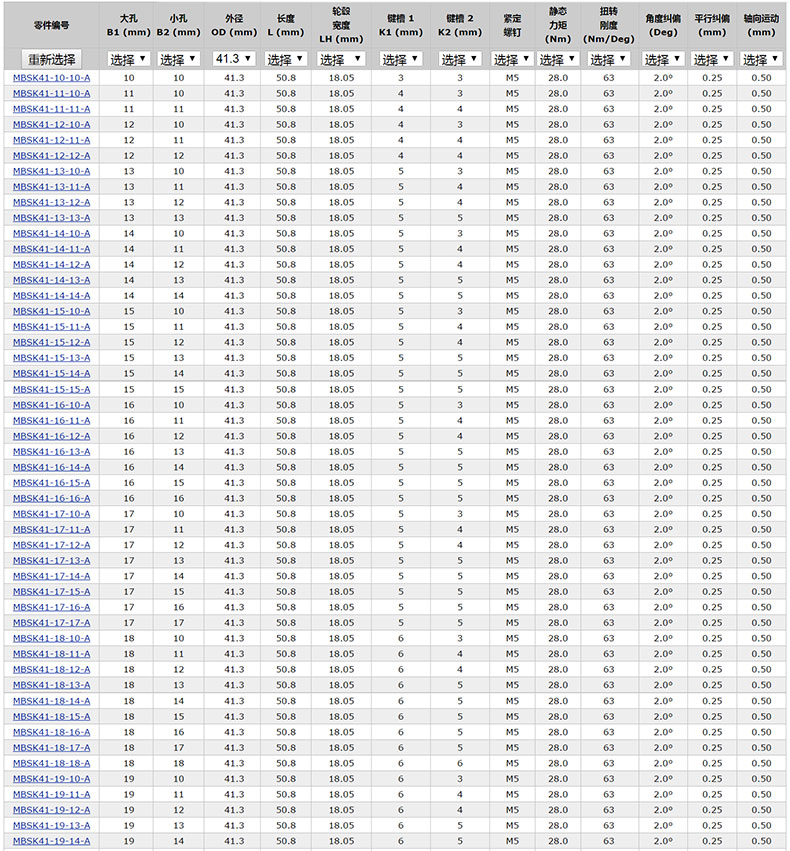790x851 pixels.
Task: Click the 重新选择 reset button
Action: coord(51,59)
